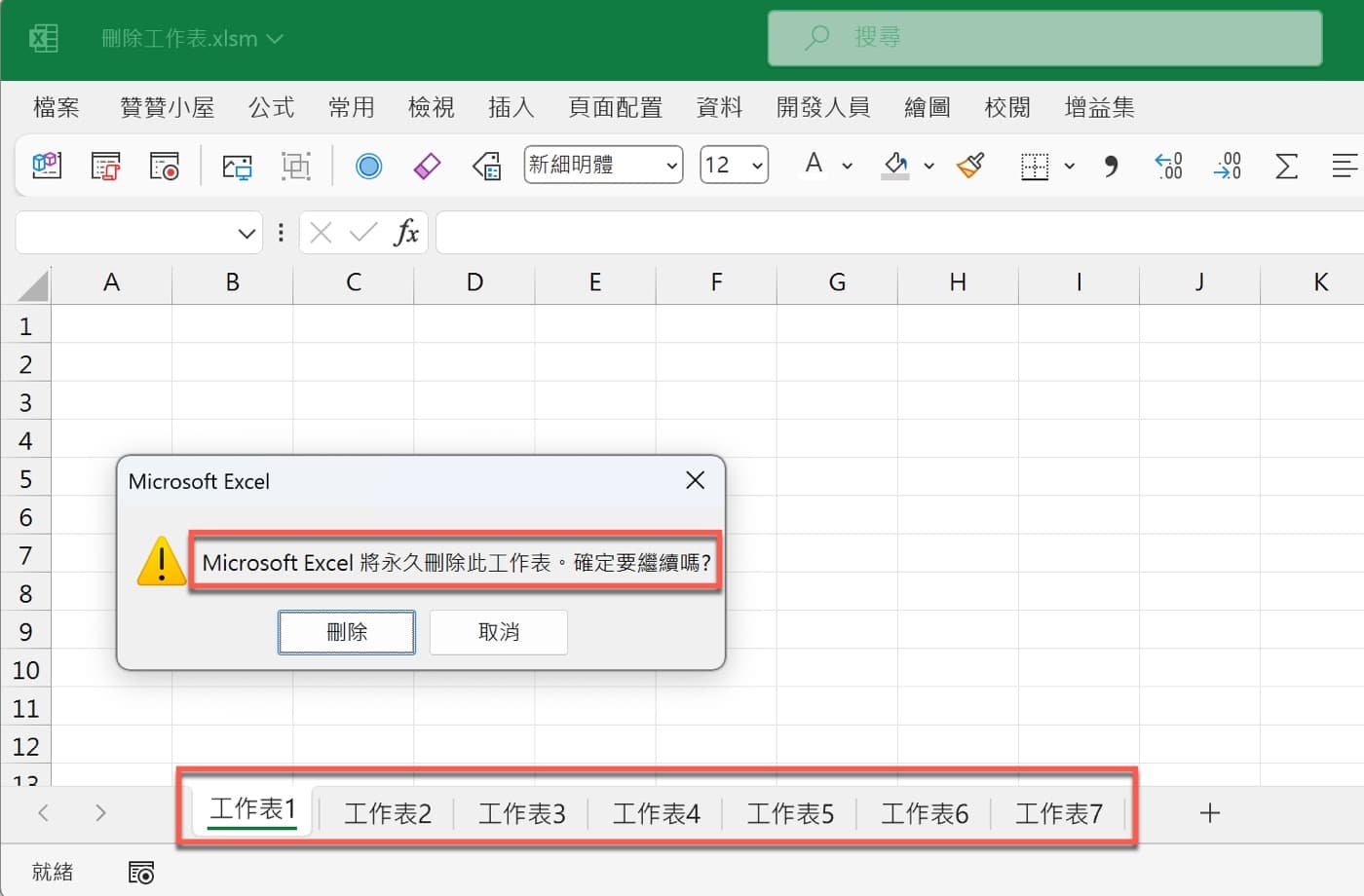The width and height of the screenshot is (1364, 896).
Task: Click 取消 to cancel the dialog
Action: 499,632
